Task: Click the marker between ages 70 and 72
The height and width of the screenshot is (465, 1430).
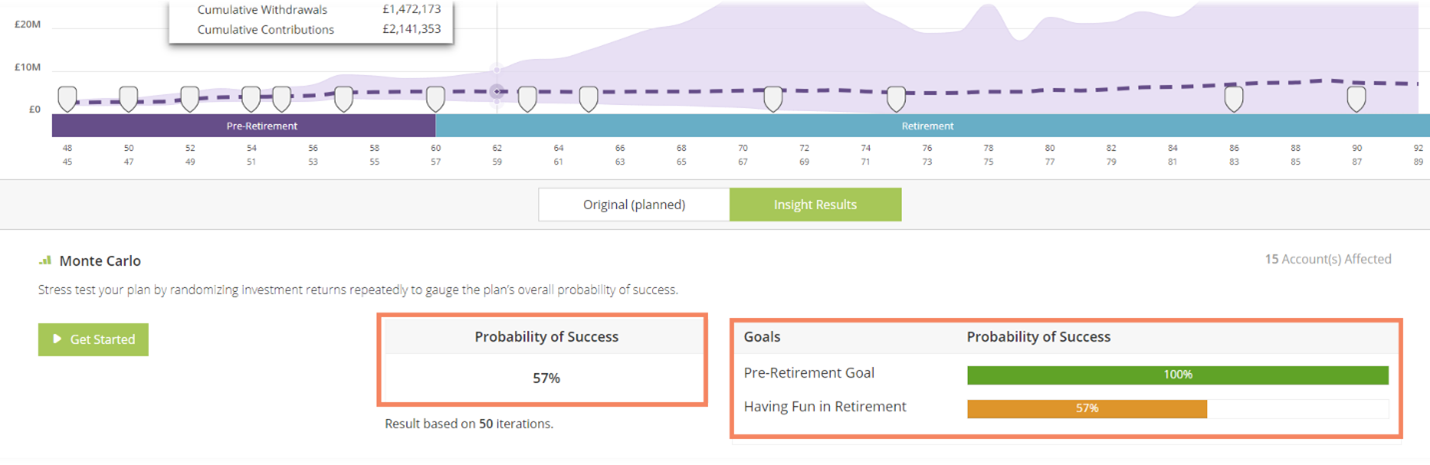Action: point(773,98)
